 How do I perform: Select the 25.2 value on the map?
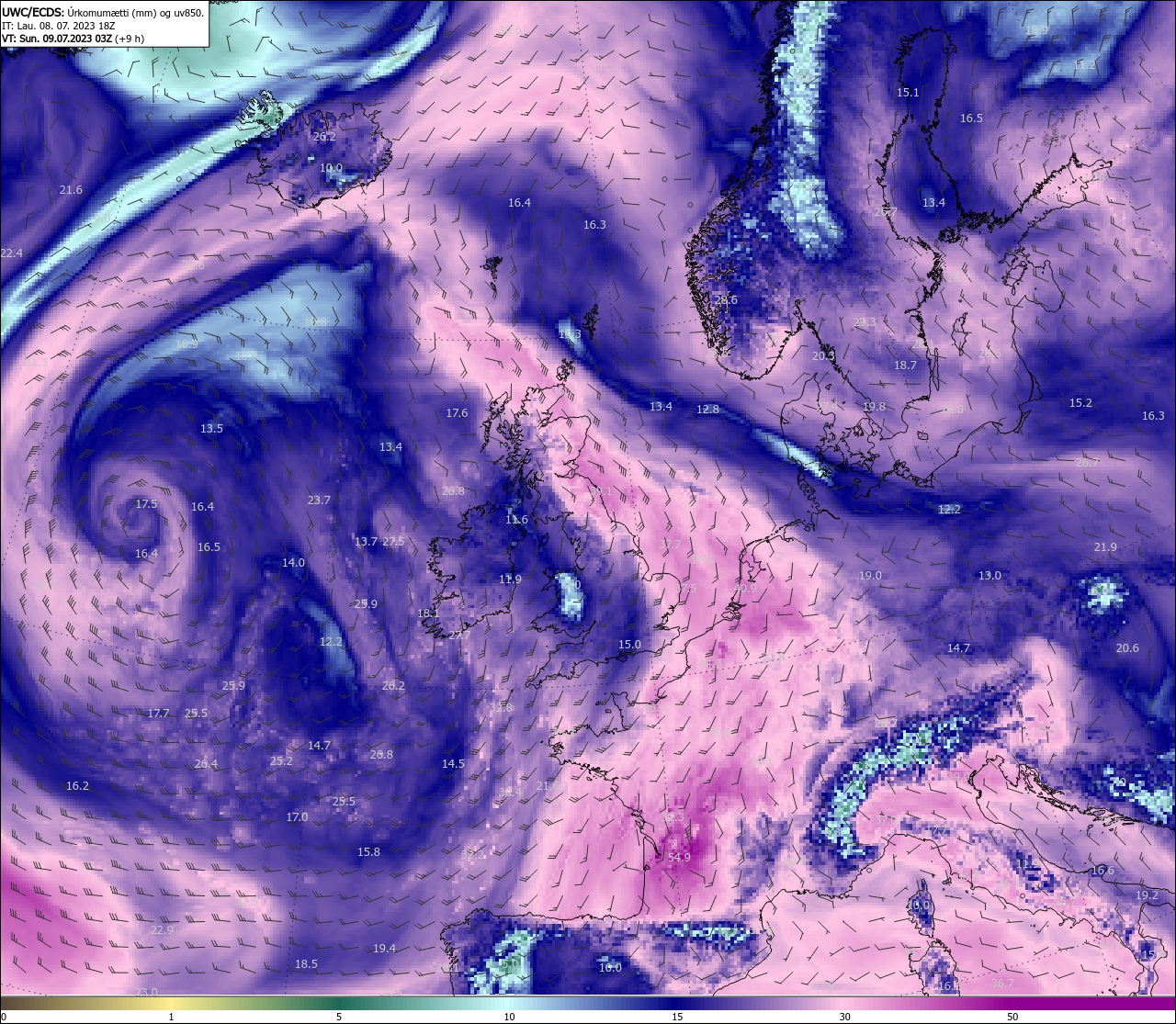coord(281,761)
